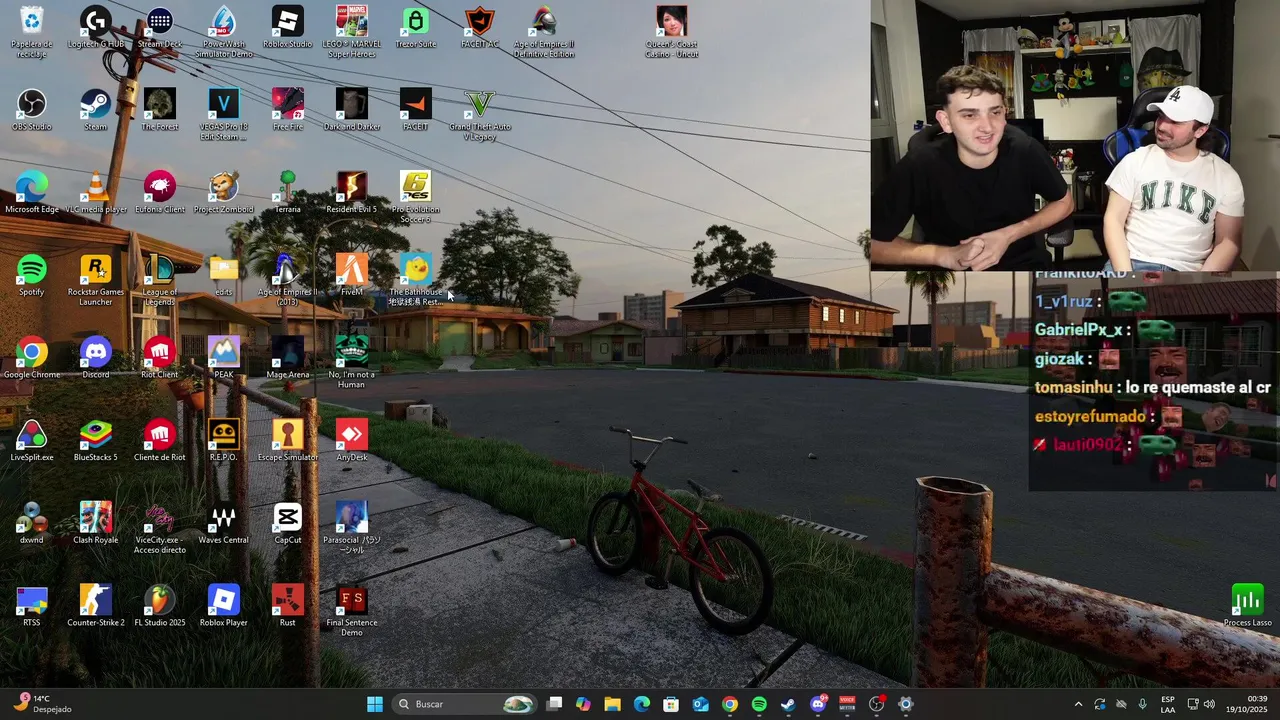The height and width of the screenshot is (720, 1280).
Task: Select the Age of Empires II (2013) icon
Action: click(288, 280)
